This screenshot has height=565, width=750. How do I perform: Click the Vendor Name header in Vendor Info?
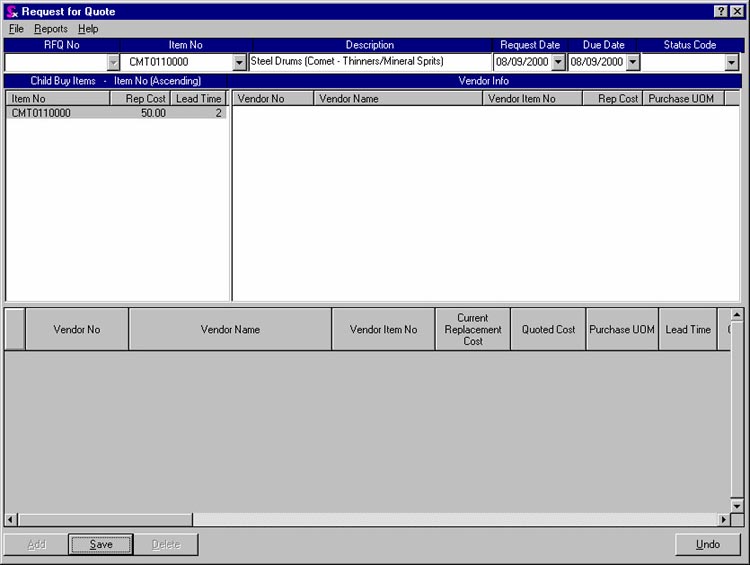398,99
